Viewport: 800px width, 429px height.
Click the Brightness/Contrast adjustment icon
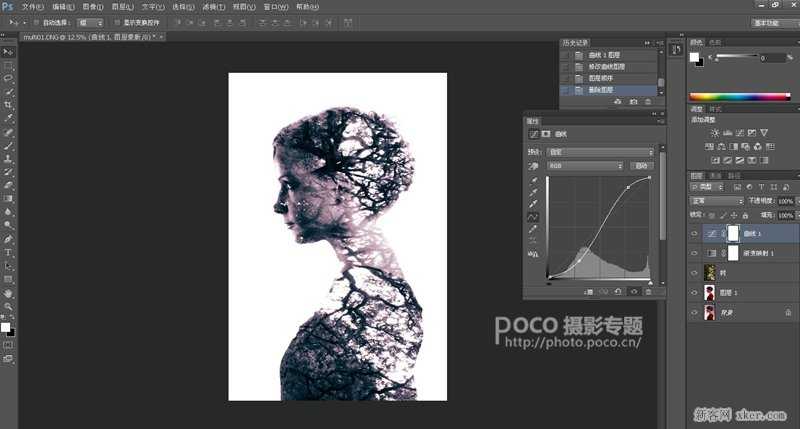714,132
